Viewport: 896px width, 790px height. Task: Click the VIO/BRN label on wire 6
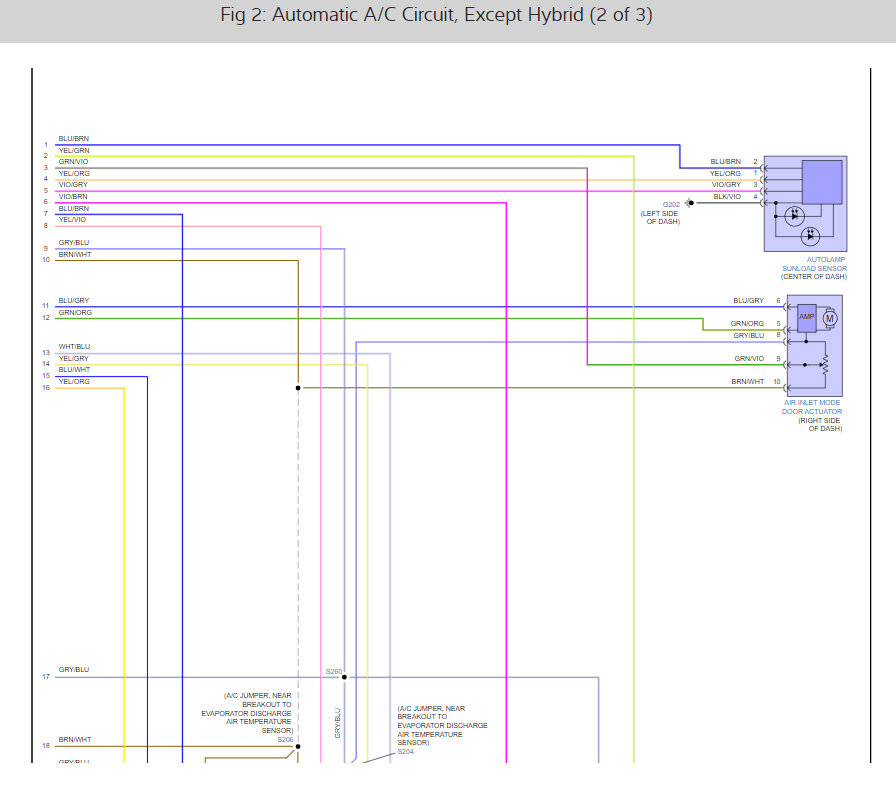coord(73,197)
